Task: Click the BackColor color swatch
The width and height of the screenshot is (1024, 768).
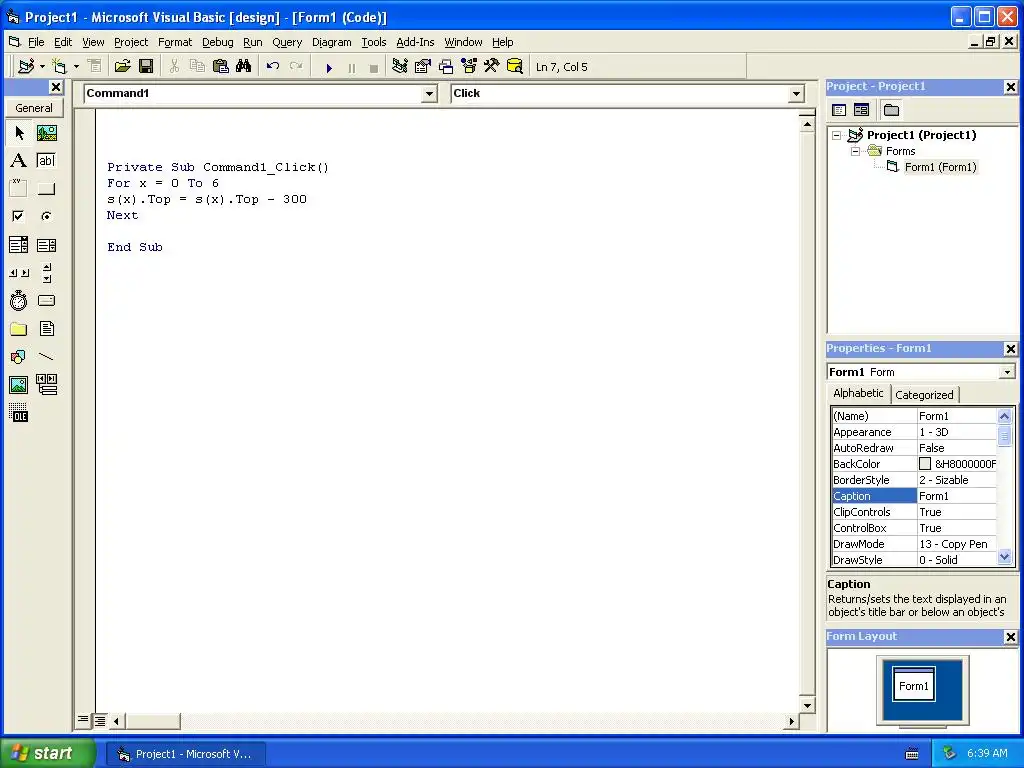Action: click(x=925, y=464)
